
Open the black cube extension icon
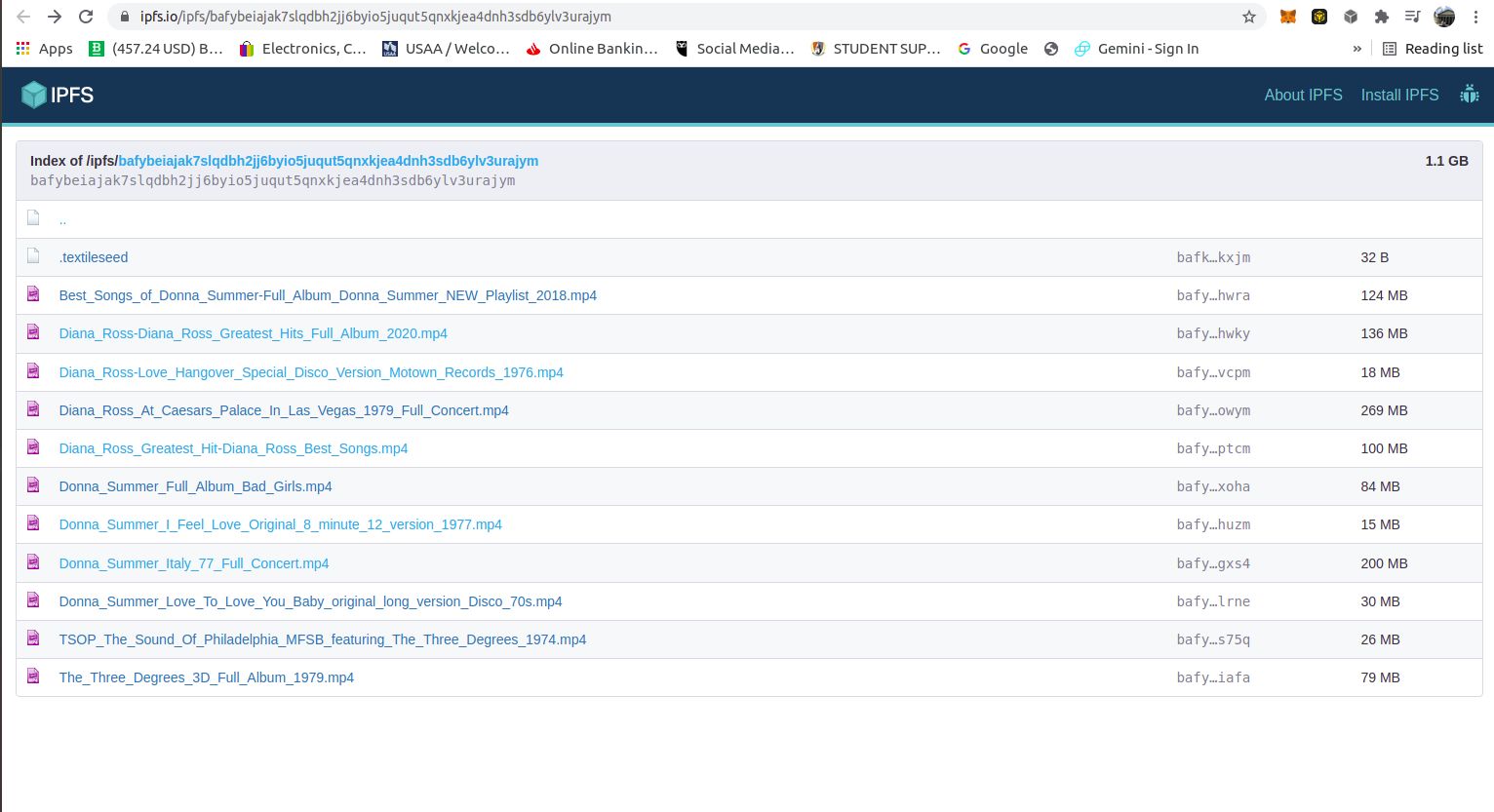(x=1351, y=17)
